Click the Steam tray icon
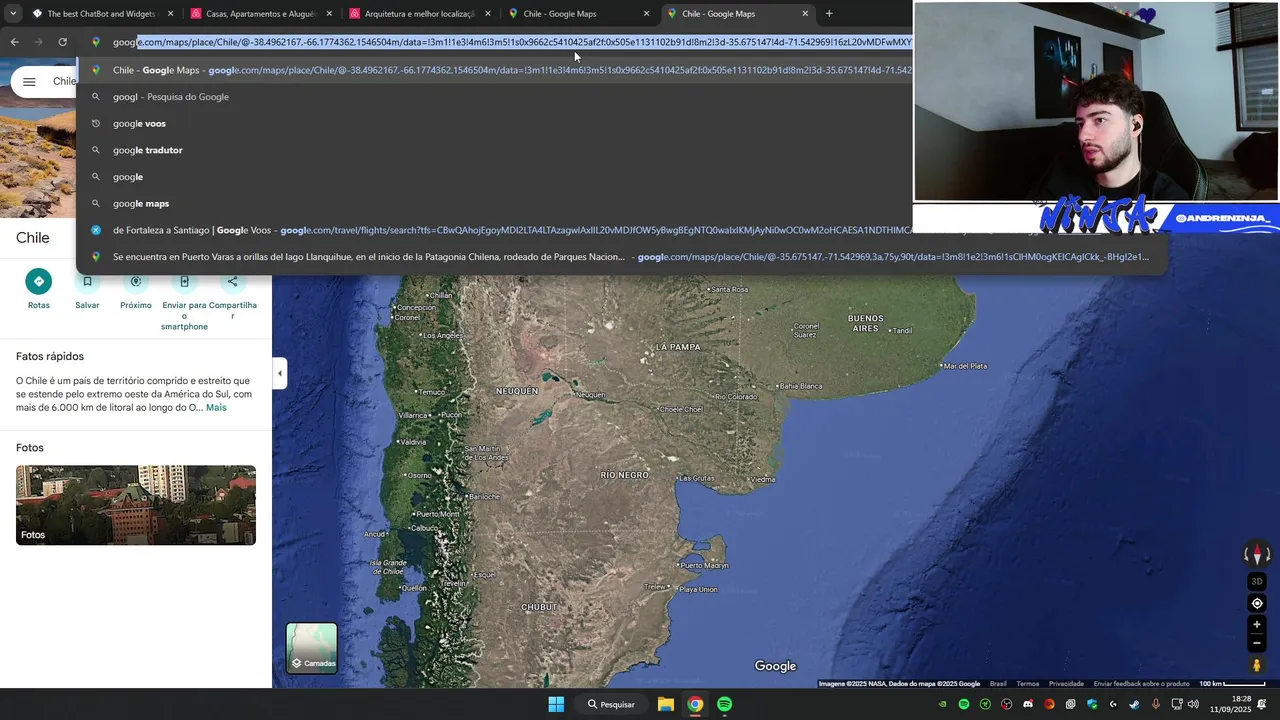 coord(1134,704)
